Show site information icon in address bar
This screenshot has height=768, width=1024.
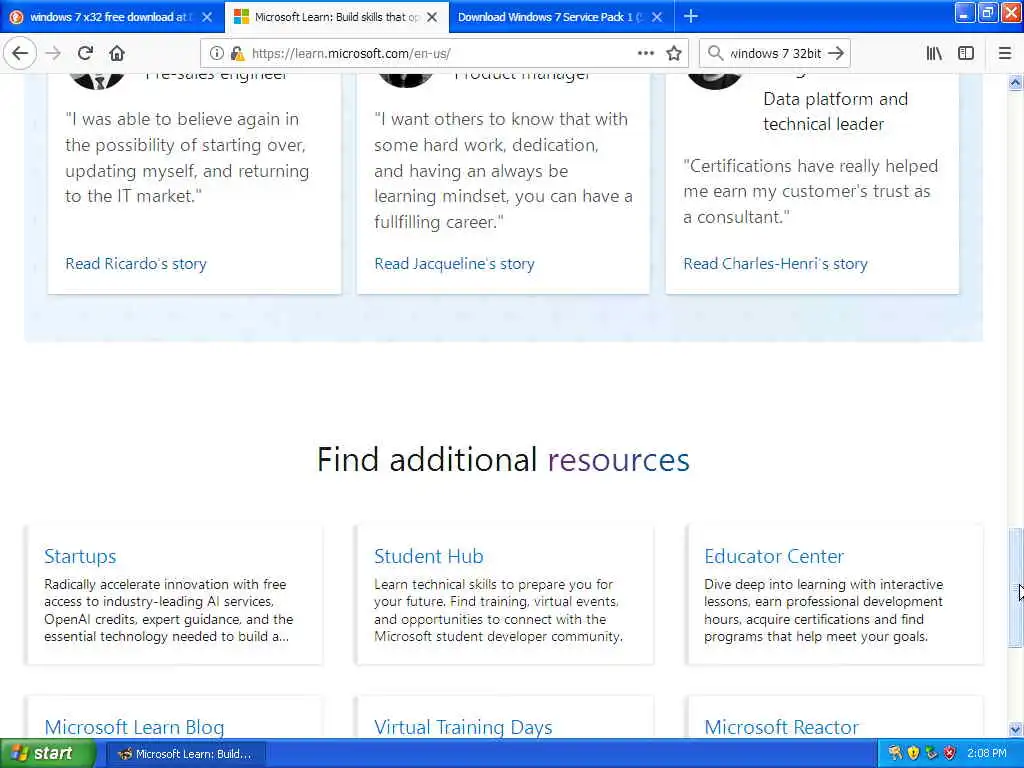coord(216,54)
